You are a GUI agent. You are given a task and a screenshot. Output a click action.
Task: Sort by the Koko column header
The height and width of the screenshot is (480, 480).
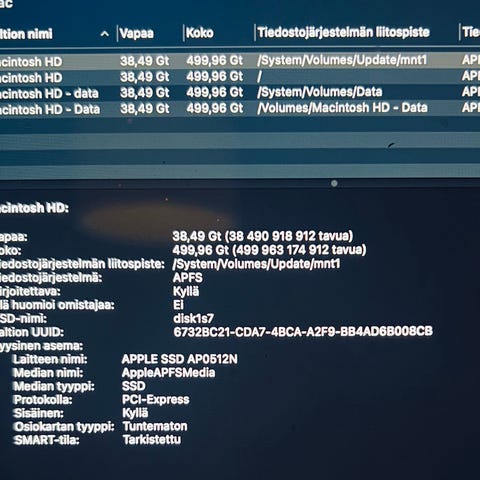click(200, 33)
